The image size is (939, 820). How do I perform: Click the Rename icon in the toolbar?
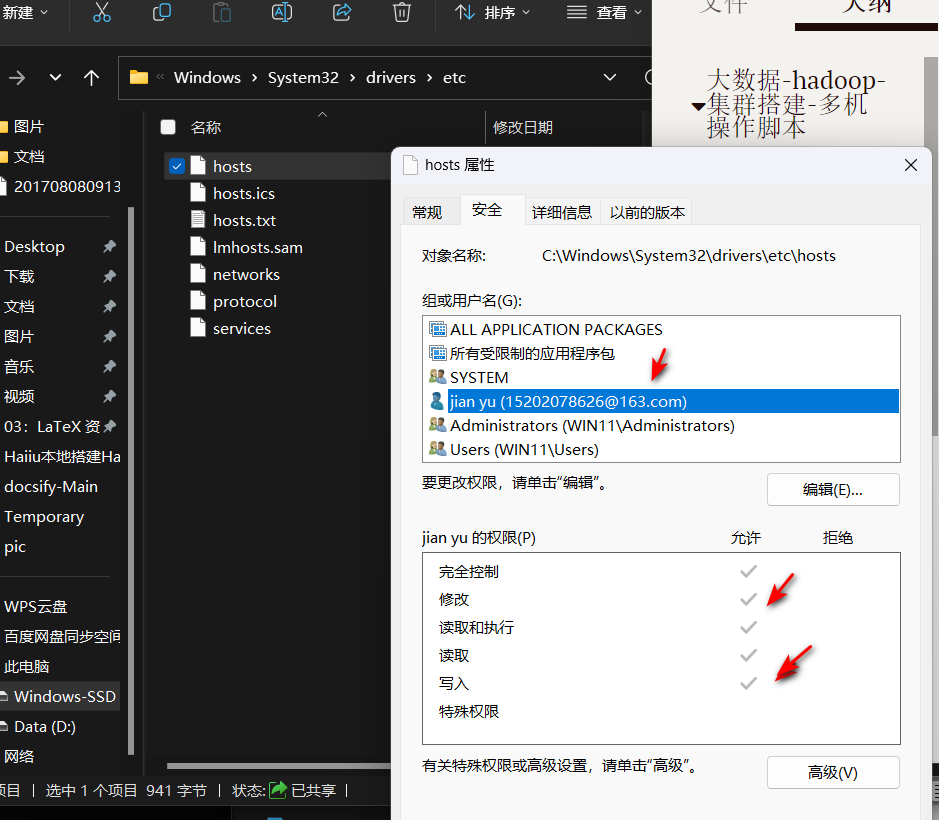[282, 13]
